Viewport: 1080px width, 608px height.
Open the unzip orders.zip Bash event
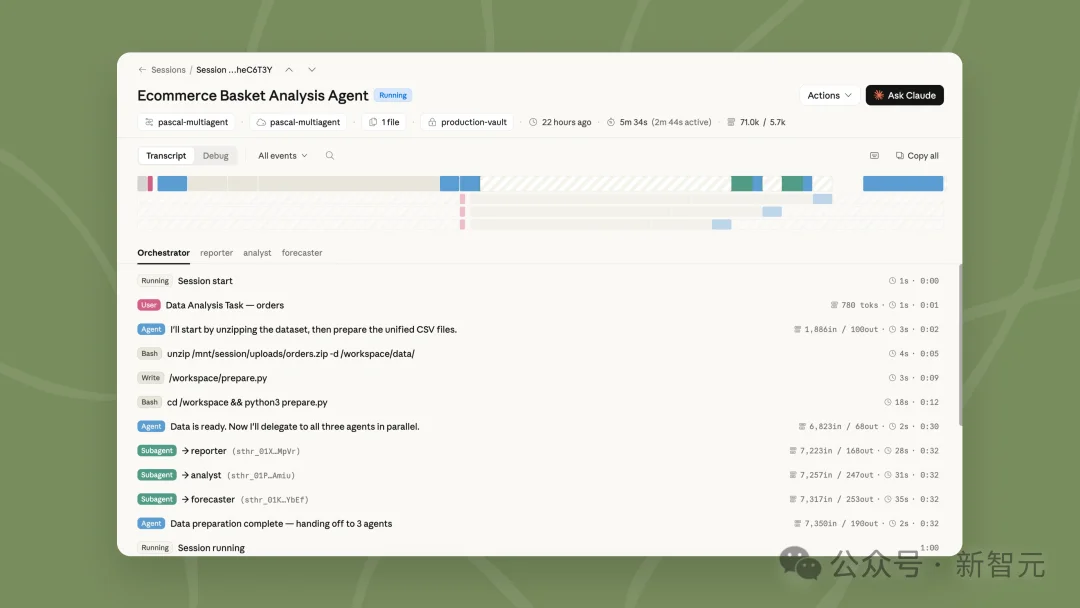click(538, 353)
